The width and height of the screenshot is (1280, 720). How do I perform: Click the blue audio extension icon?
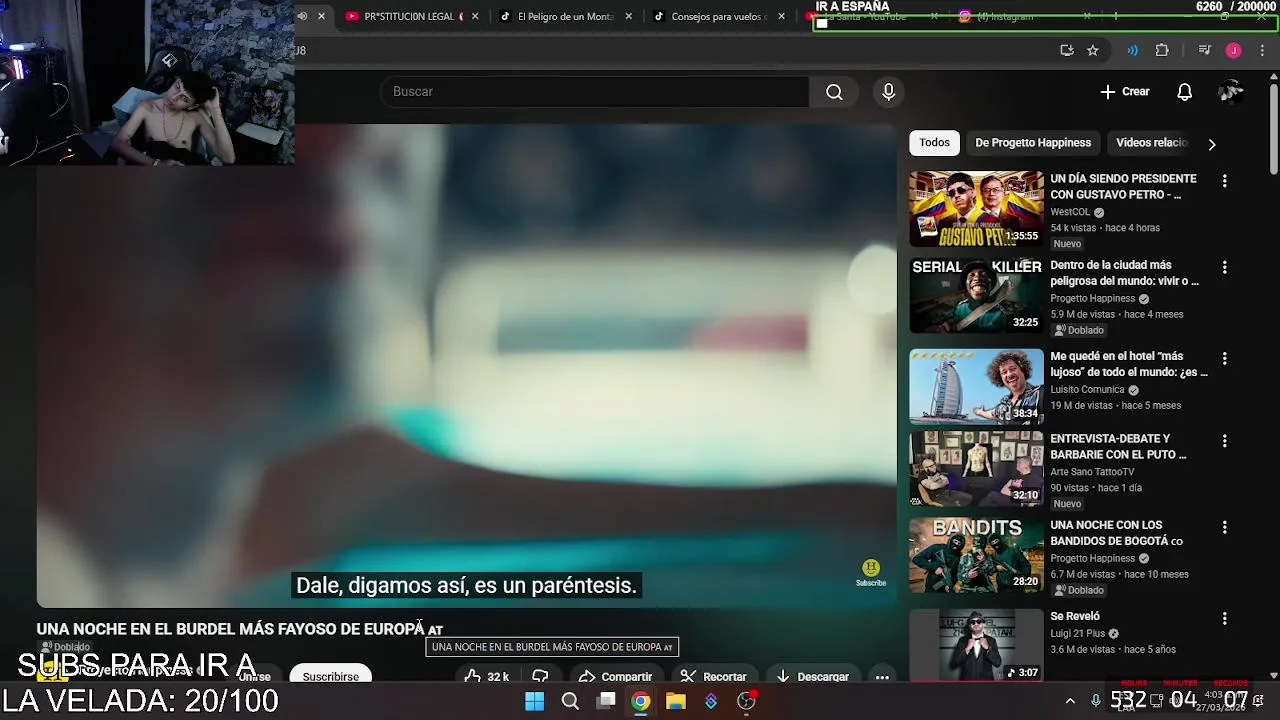pyautogui.click(x=1132, y=50)
